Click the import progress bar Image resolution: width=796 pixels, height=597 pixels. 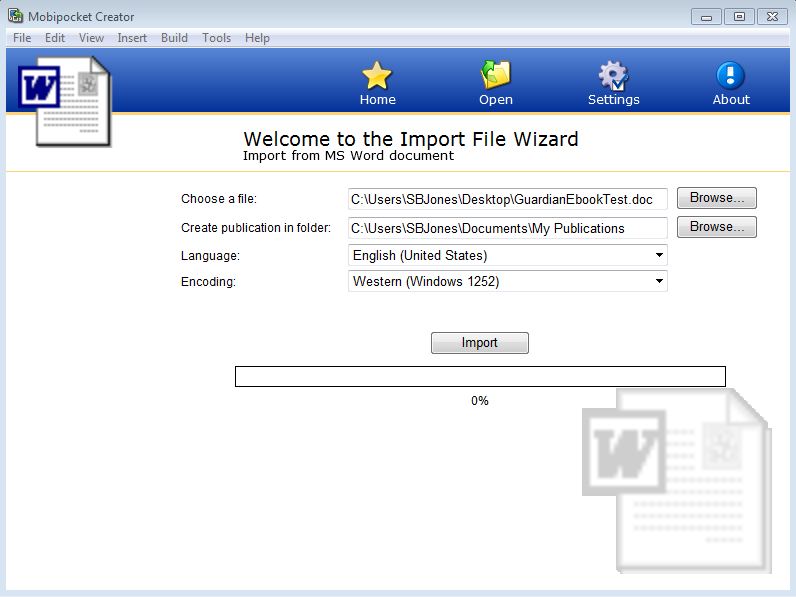click(x=480, y=376)
